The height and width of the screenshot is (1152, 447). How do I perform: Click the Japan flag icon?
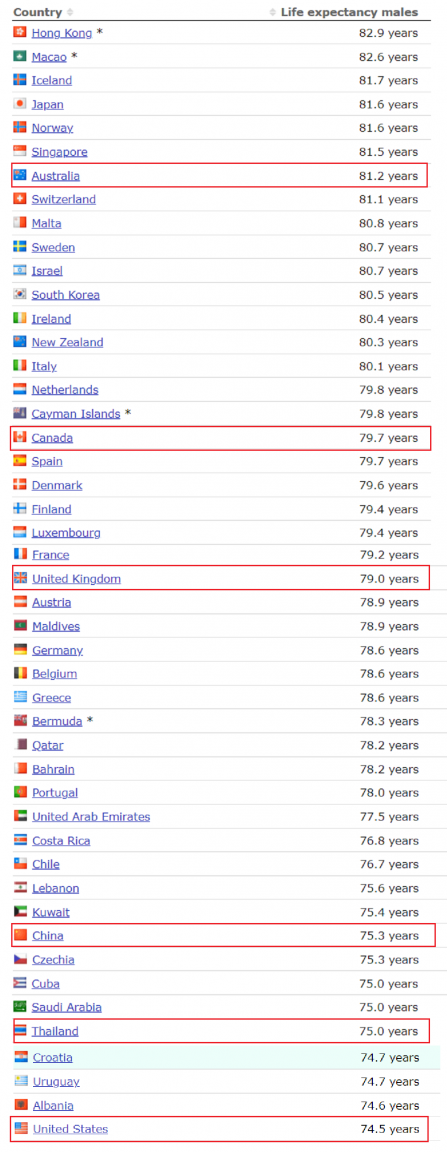point(20,104)
